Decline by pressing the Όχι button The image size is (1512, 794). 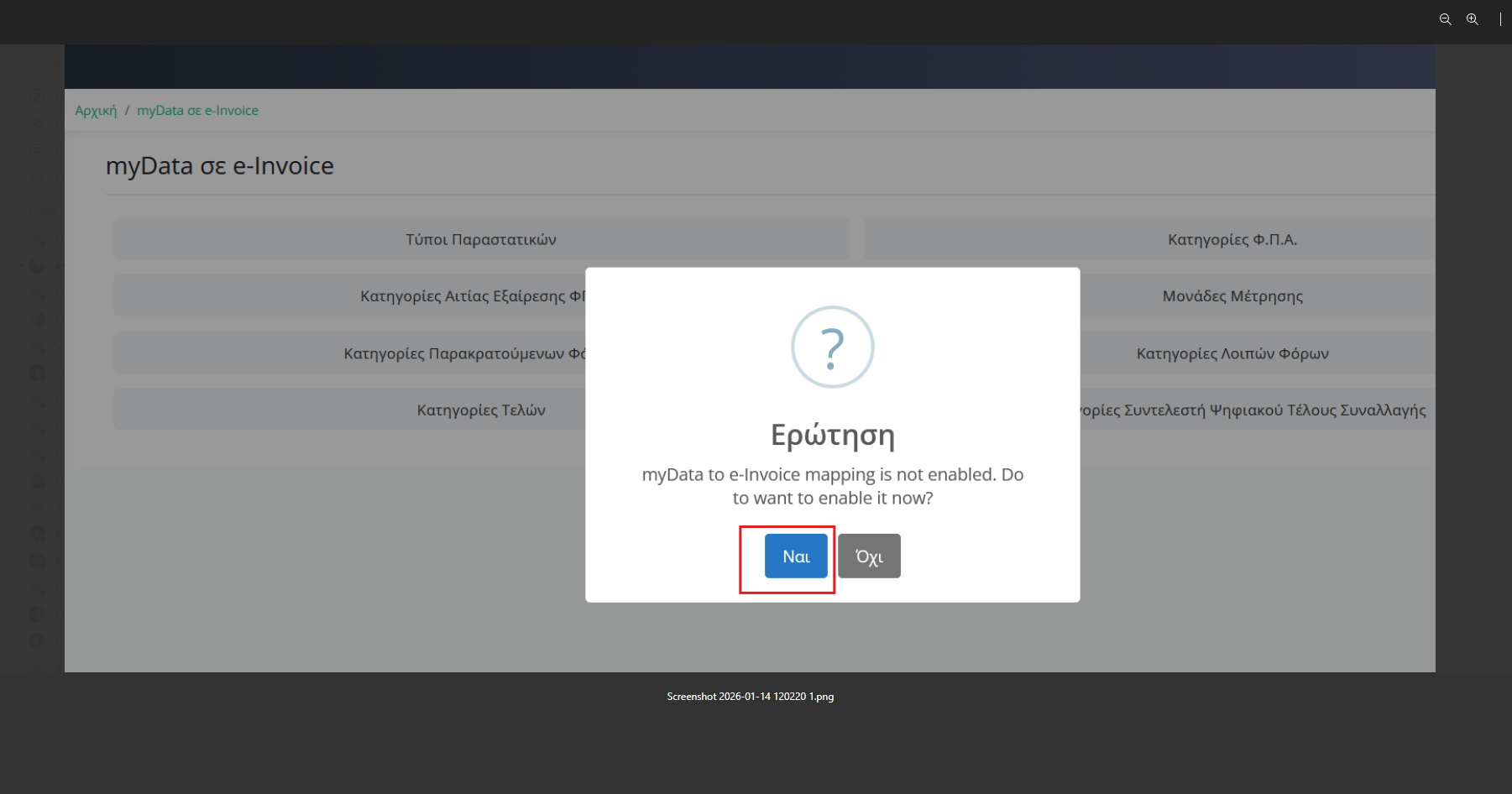(x=869, y=556)
